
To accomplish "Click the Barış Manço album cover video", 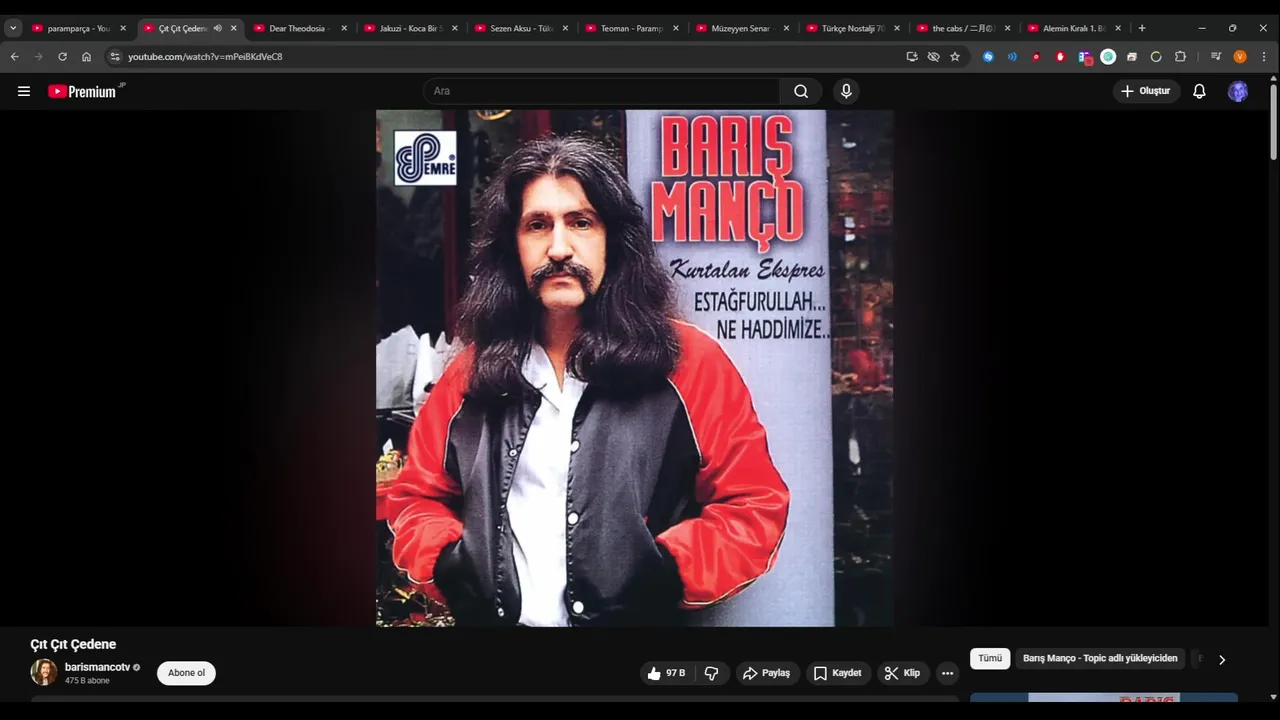I will tap(634, 368).
